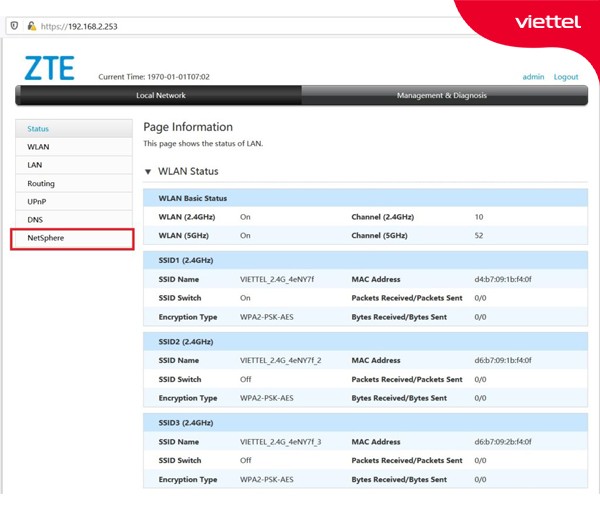The height and width of the screenshot is (525, 600).
Task: Open UPnP settings page
Action: coord(74,202)
